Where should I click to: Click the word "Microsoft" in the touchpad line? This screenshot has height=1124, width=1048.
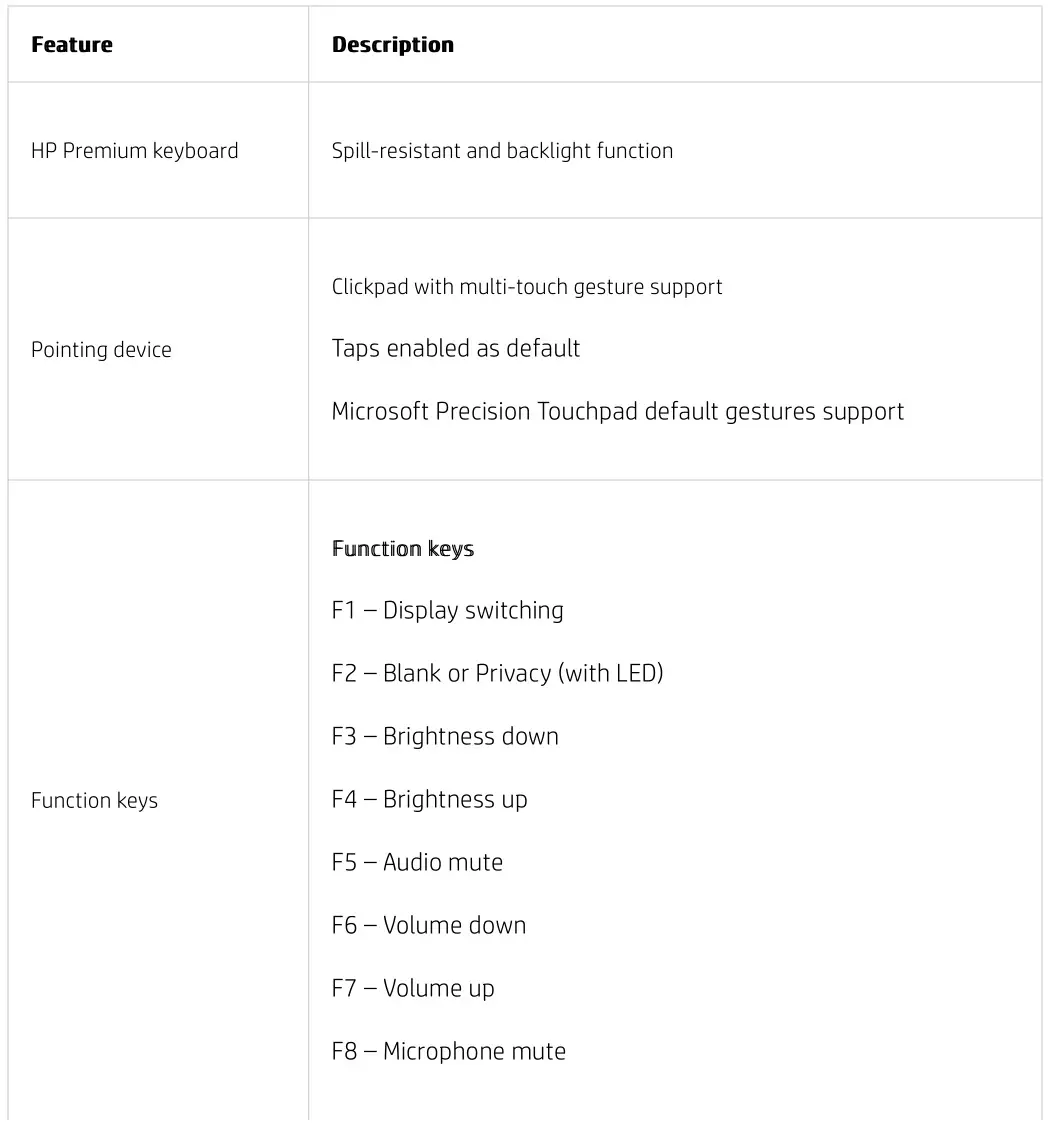pyautogui.click(x=380, y=412)
